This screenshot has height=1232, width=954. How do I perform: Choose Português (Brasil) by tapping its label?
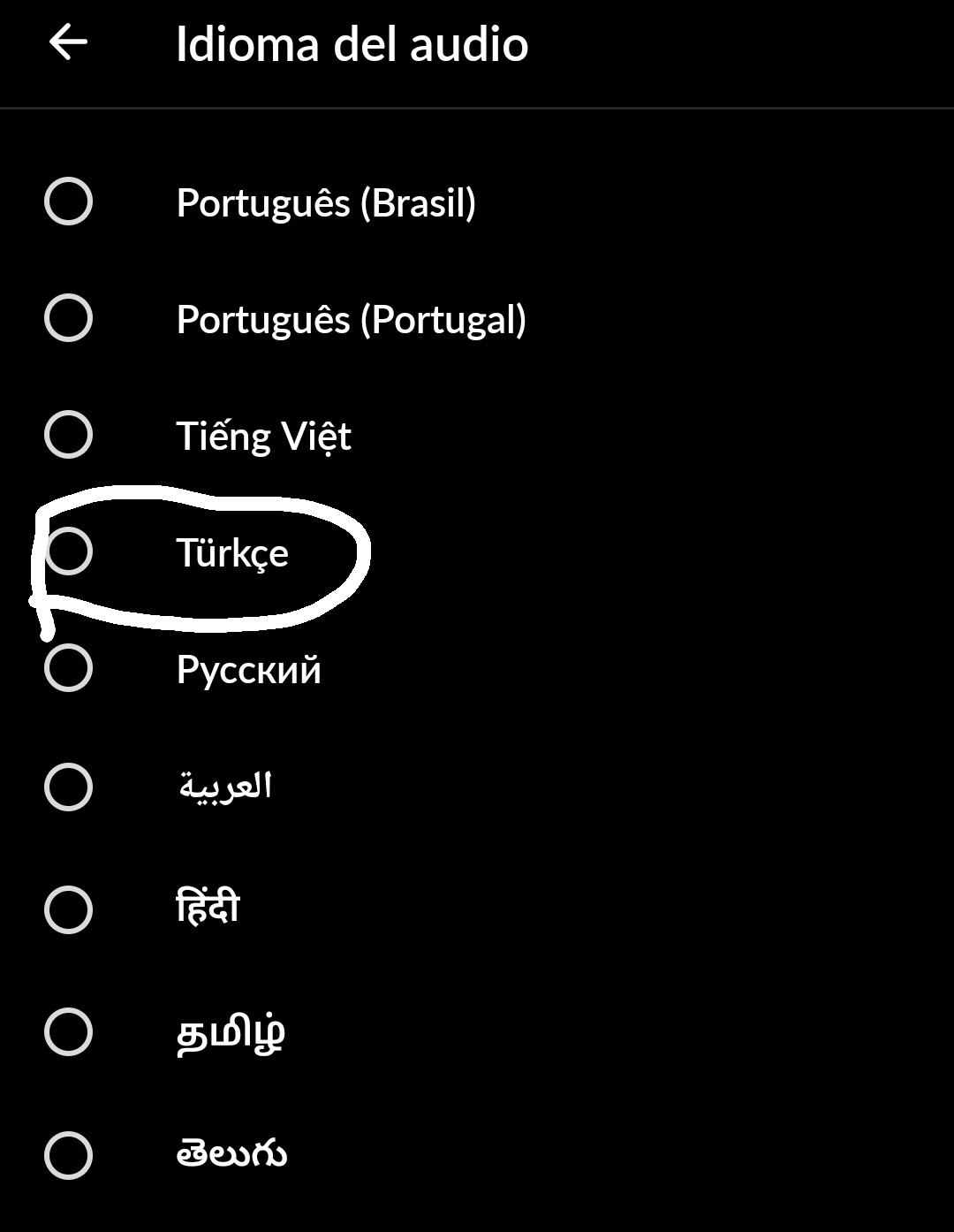325,203
